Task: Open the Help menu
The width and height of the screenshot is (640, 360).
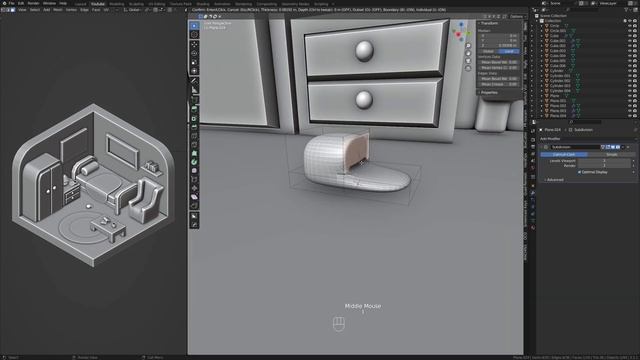Action: point(63,3)
